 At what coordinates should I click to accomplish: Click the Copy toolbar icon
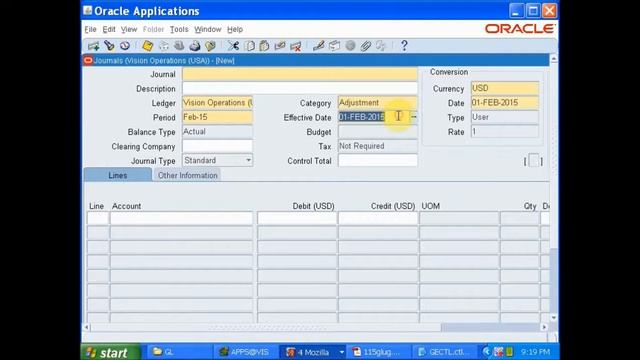[249, 46]
